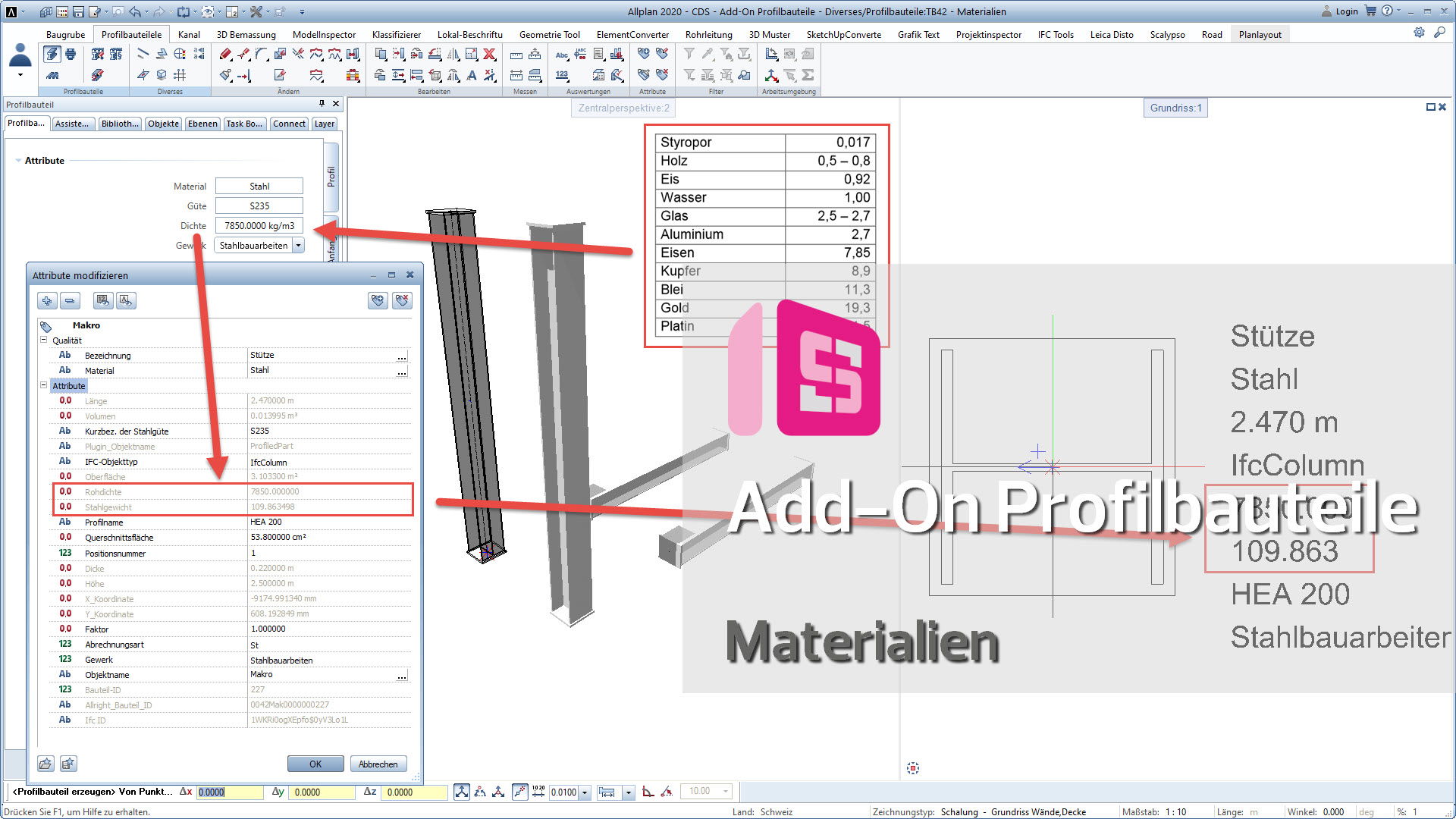Click the magnifier search icon at top right

1440,33
